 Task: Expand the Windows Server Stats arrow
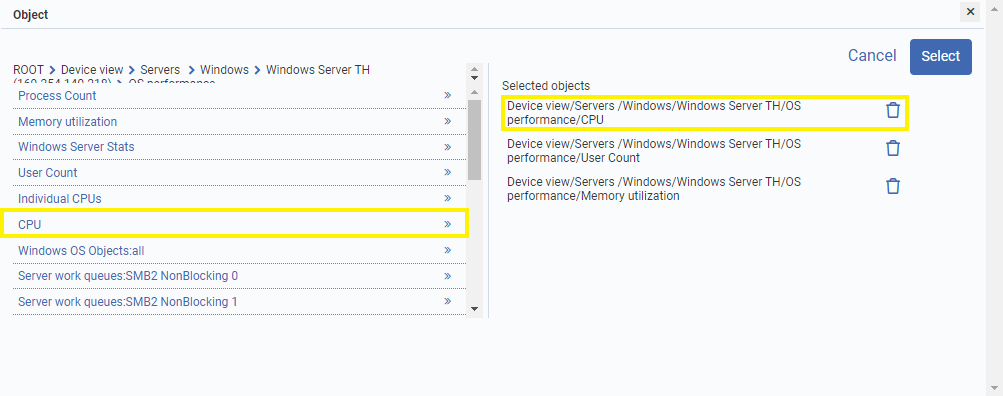tap(448, 147)
